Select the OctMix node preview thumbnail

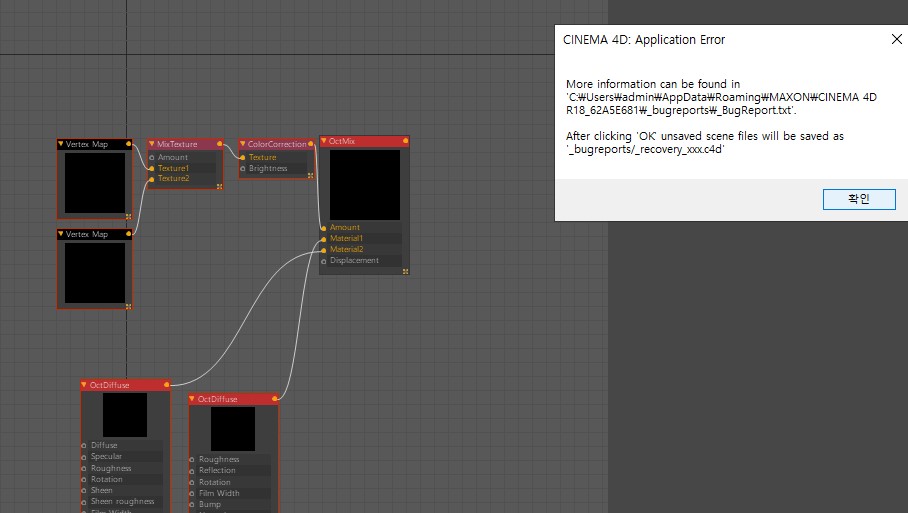pos(365,185)
